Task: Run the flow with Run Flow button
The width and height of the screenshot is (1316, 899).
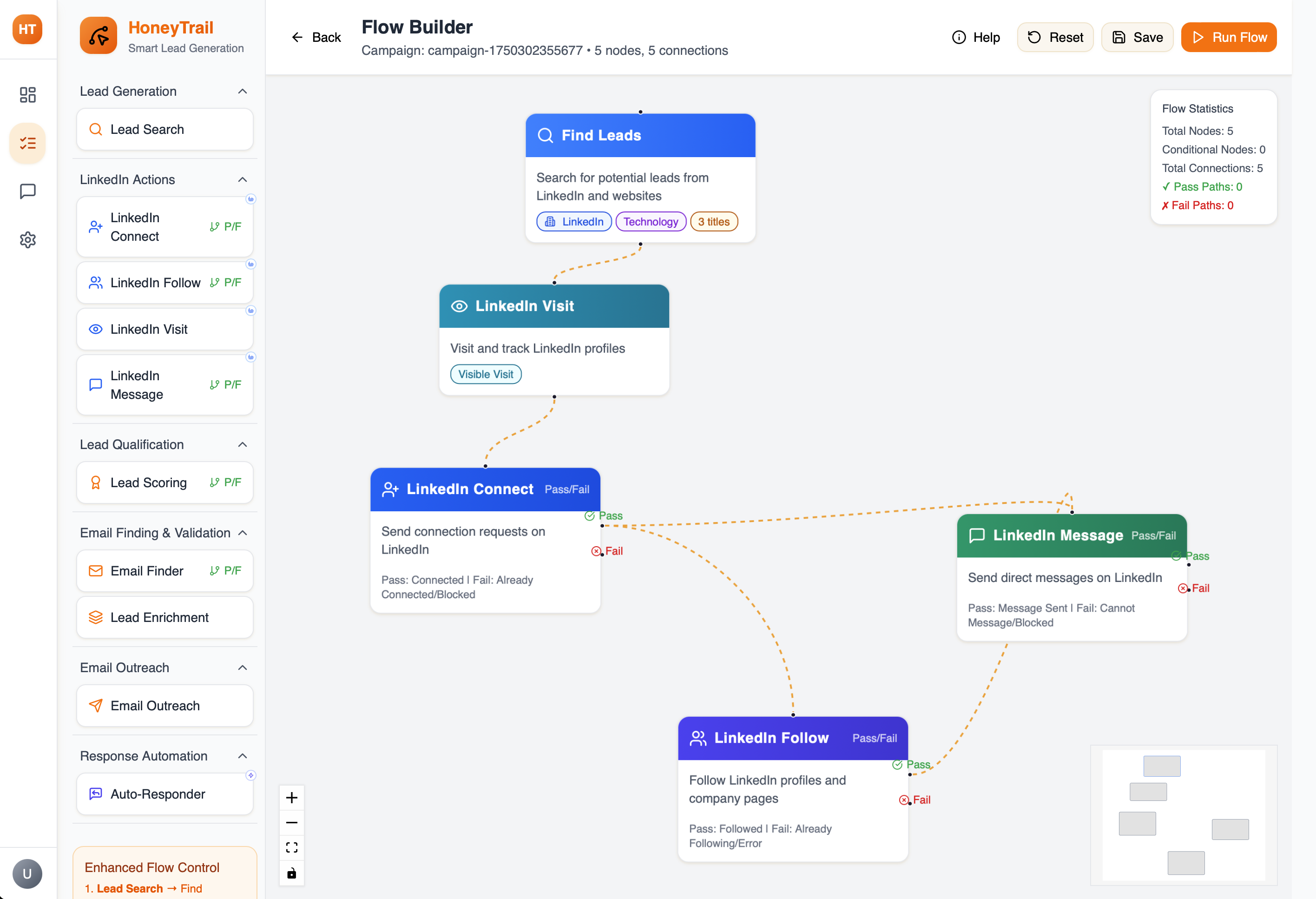Action: [1228, 37]
